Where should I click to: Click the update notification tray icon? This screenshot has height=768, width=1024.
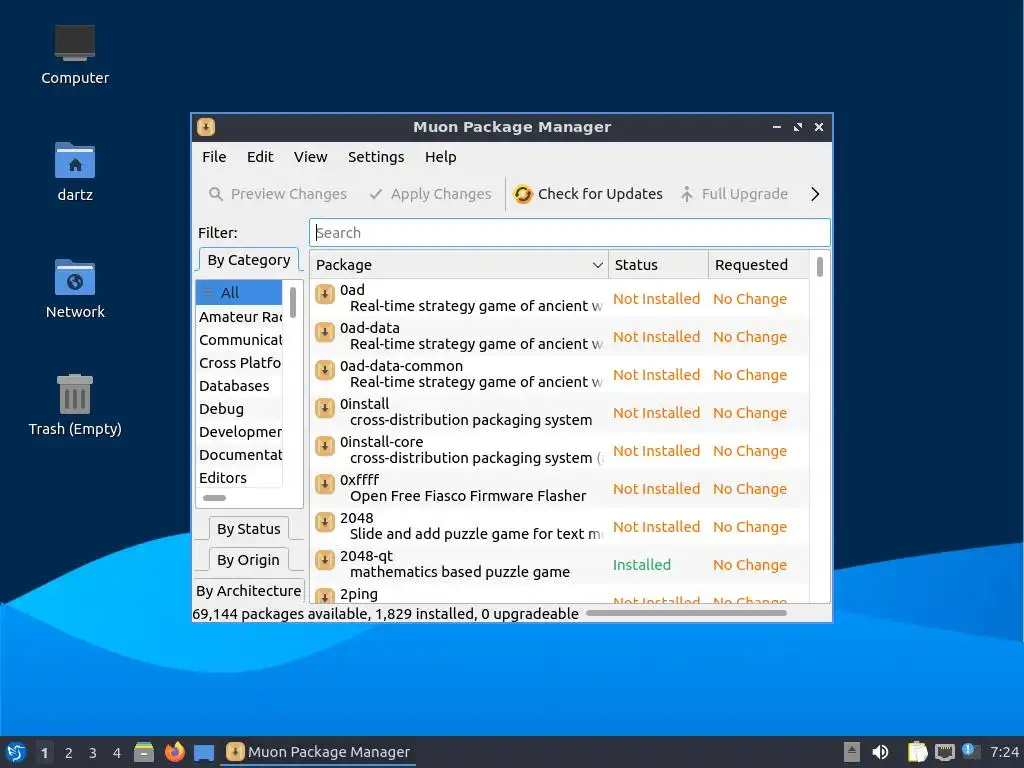pyautogui.click(x=971, y=751)
